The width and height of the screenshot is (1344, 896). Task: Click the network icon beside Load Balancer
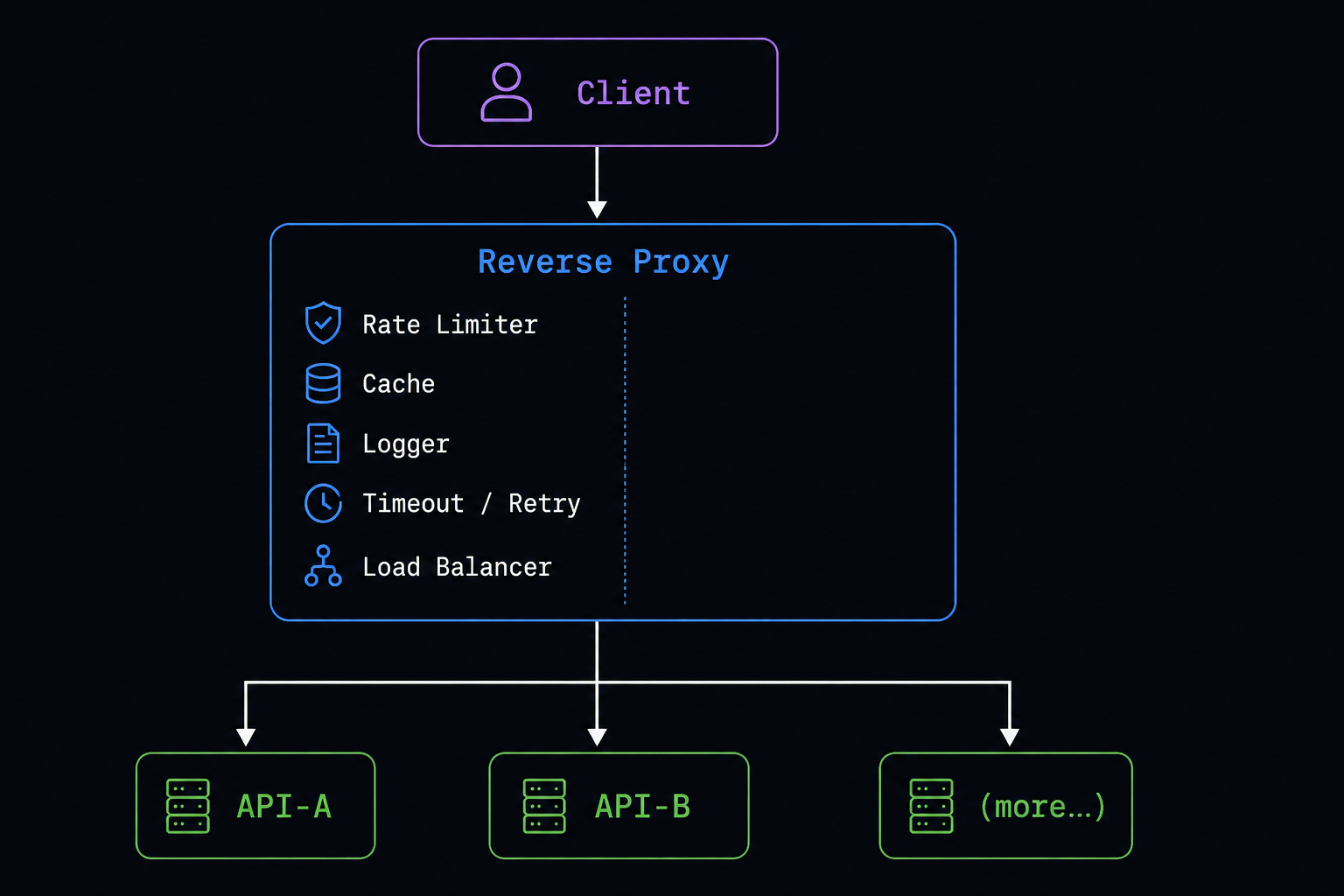coord(323,565)
